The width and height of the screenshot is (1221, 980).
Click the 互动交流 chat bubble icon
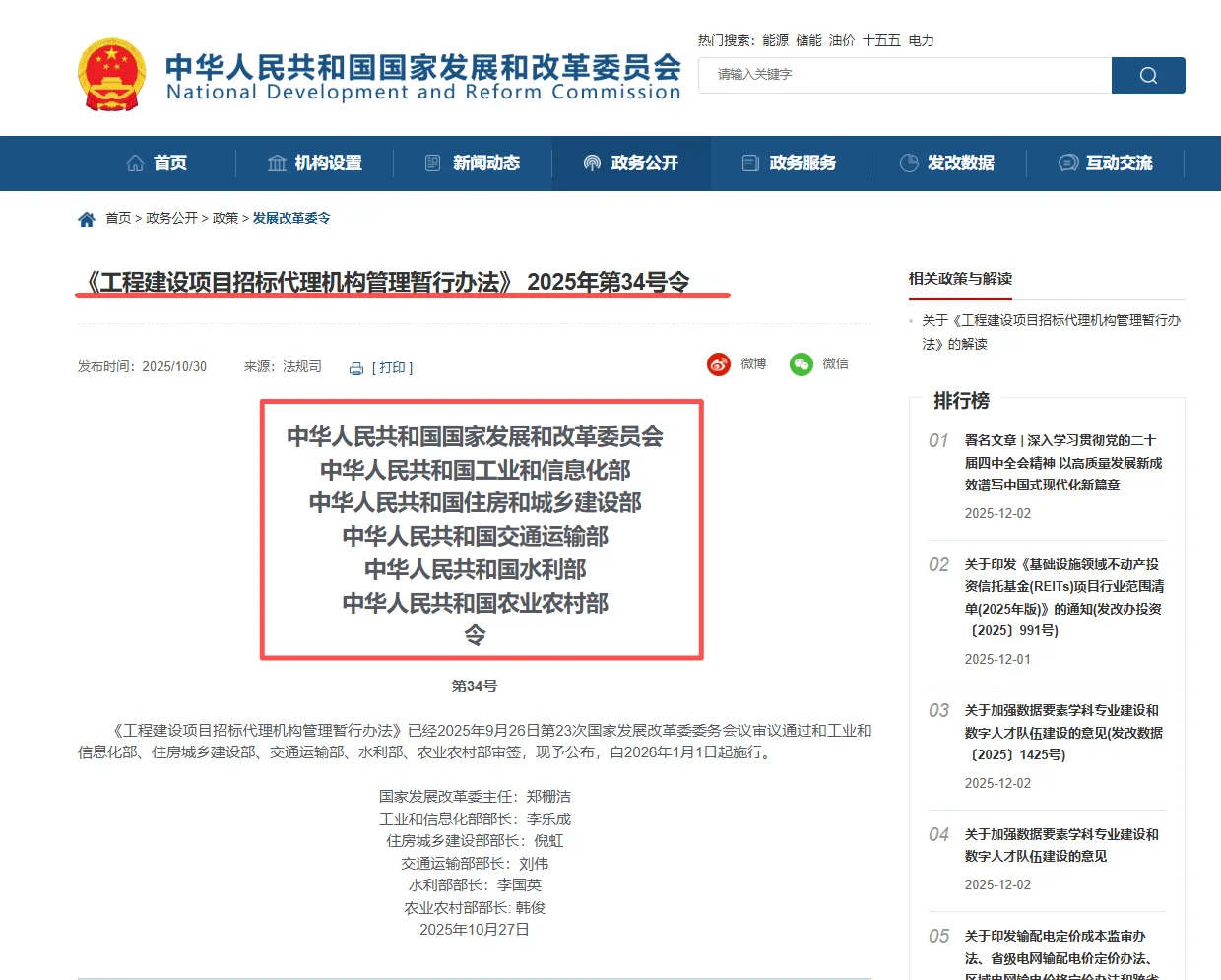[1067, 163]
